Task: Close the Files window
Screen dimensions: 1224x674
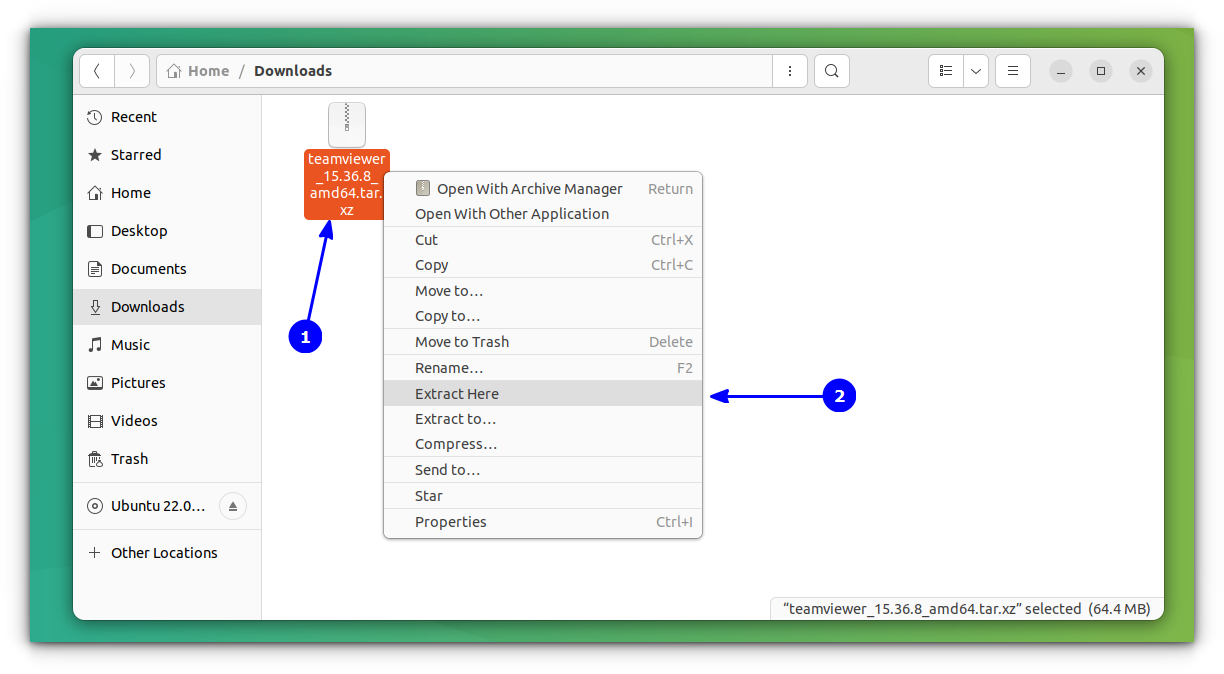Action: [1141, 71]
